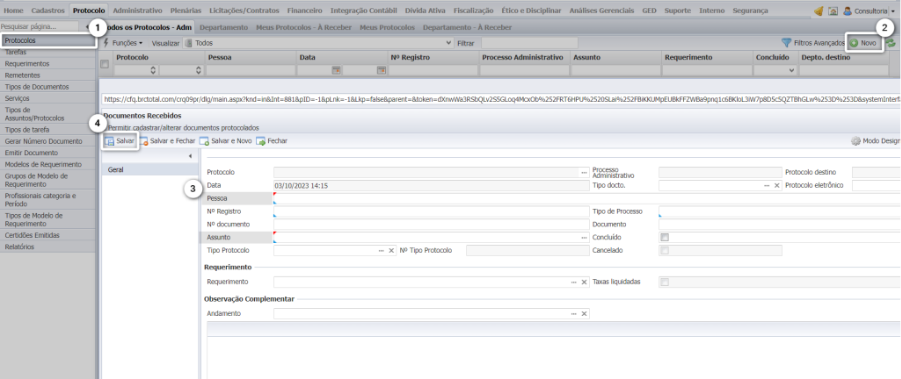Click the home picture icon beside Consultoria
The width and height of the screenshot is (901, 379).
[x=833, y=10]
